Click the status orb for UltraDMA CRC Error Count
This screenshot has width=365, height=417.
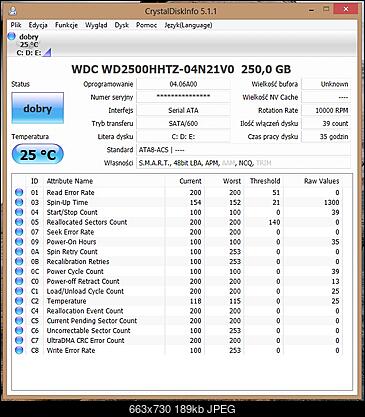pos(19,340)
